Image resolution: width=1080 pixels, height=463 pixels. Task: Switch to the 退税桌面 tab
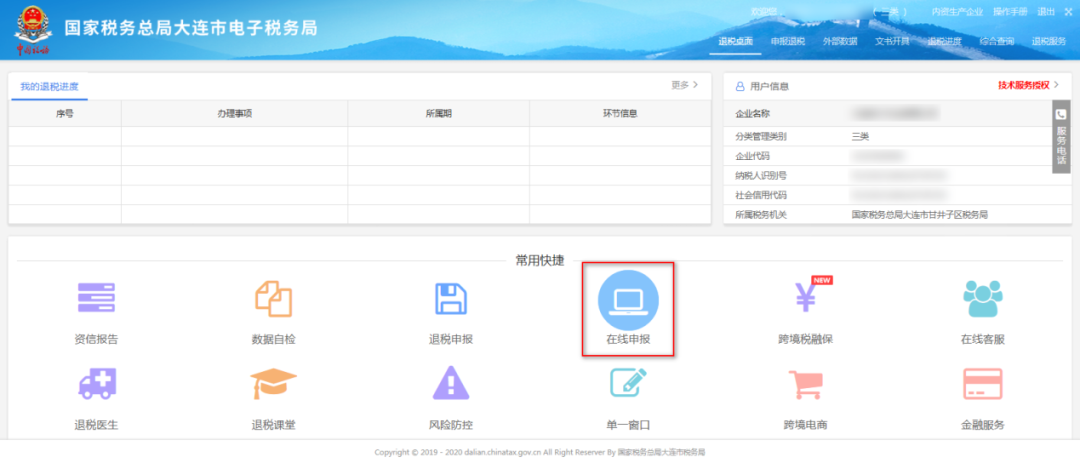click(735, 41)
